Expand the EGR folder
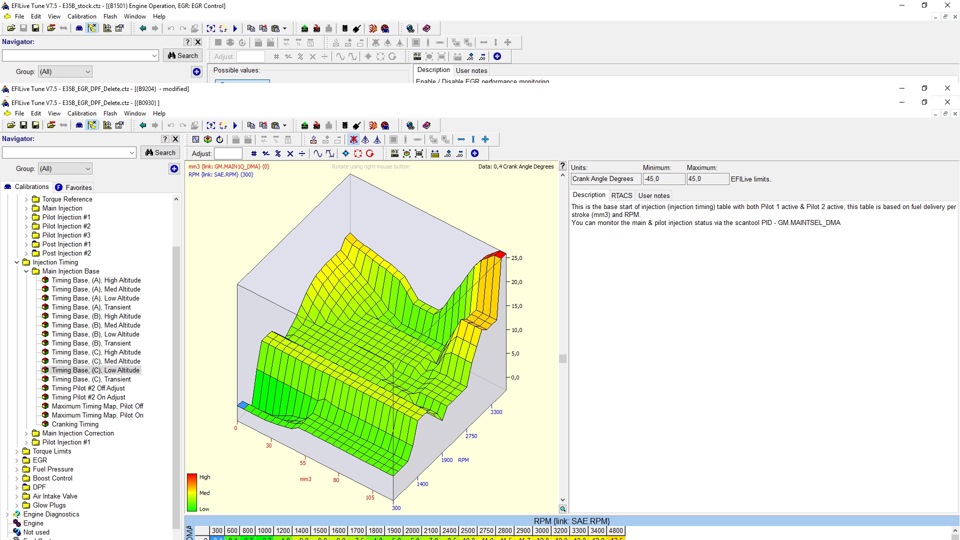 click(17, 460)
